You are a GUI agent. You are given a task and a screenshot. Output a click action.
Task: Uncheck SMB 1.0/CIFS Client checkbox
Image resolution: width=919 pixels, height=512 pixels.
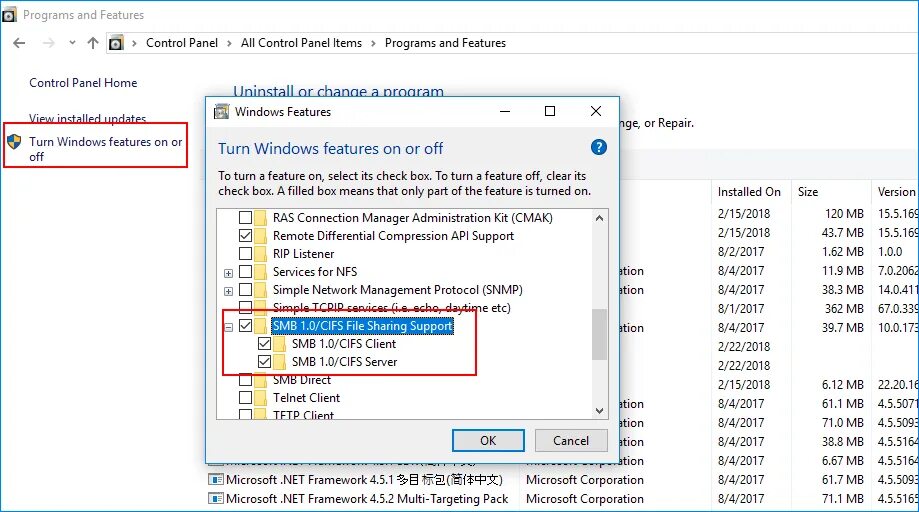tap(264, 344)
